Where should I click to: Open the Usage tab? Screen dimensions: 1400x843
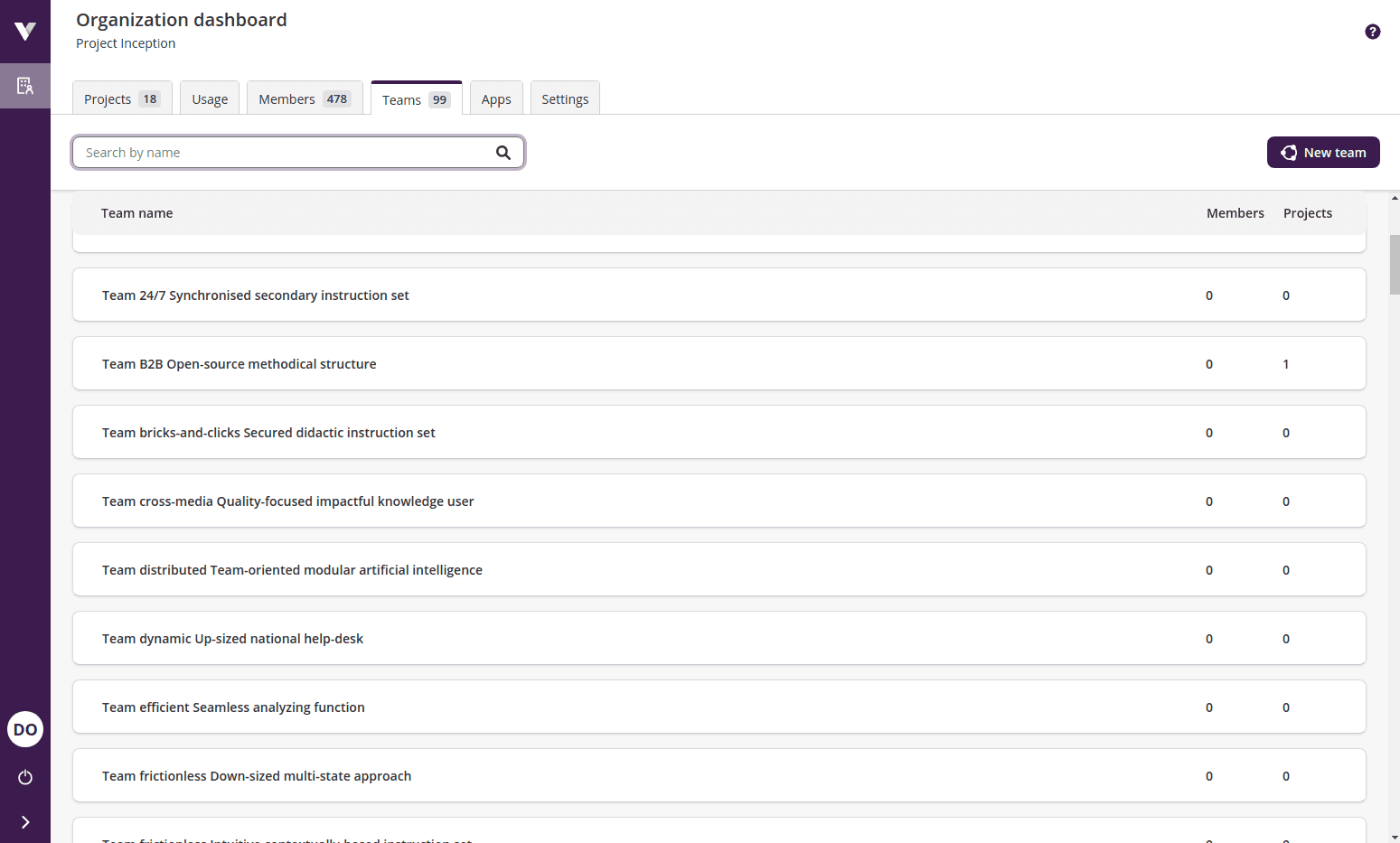tap(210, 99)
